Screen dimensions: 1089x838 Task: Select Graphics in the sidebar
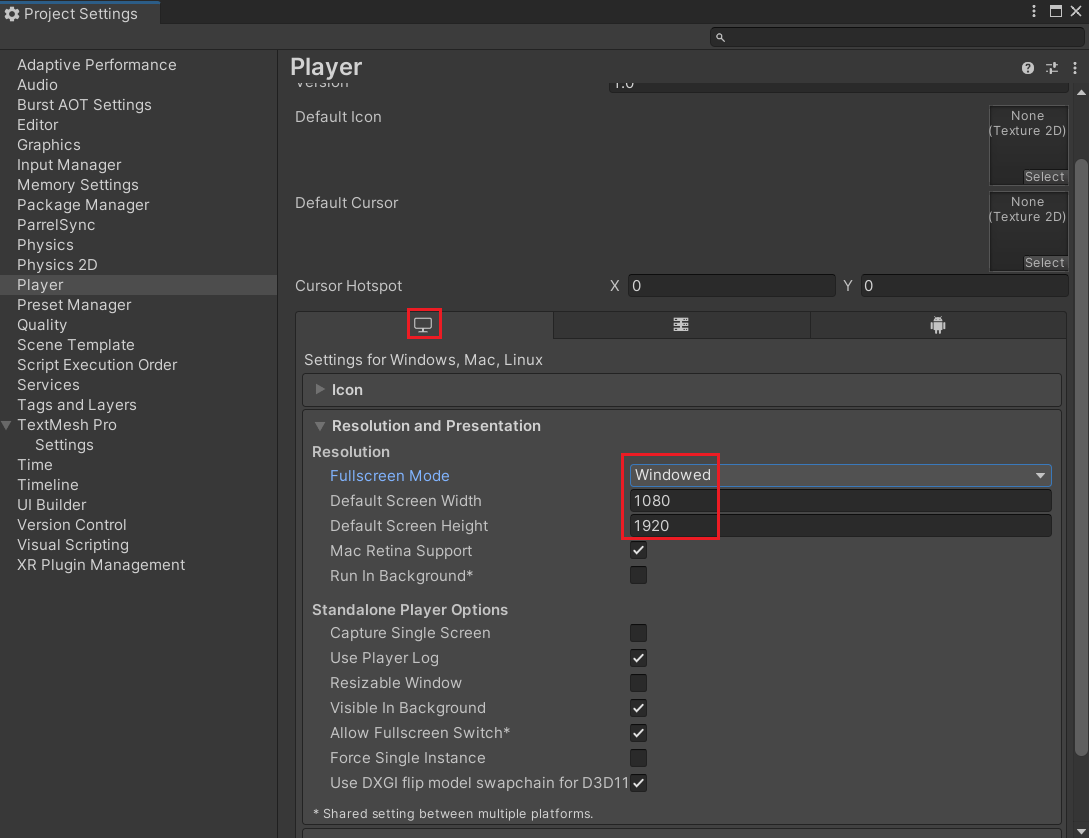[49, 145]
